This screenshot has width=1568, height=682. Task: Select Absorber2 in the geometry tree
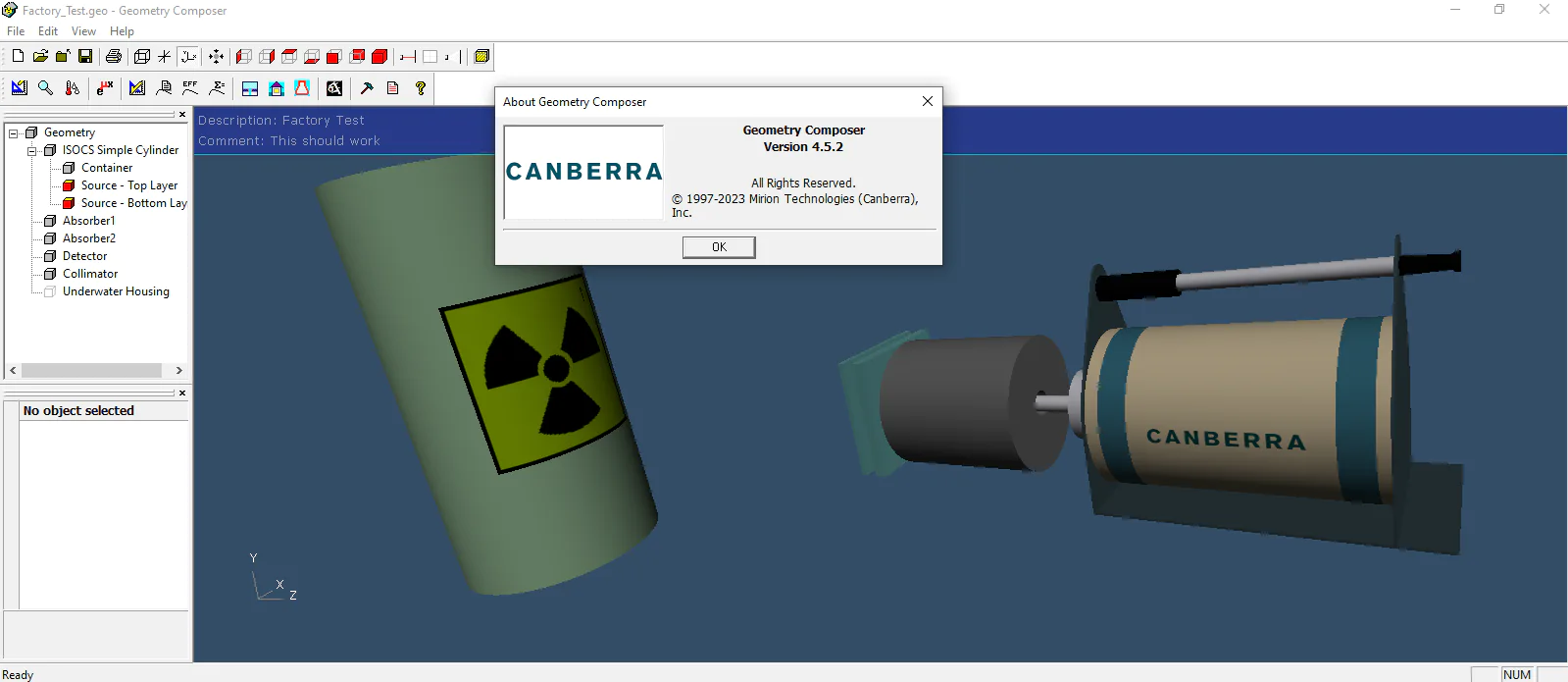coord(89,238)
